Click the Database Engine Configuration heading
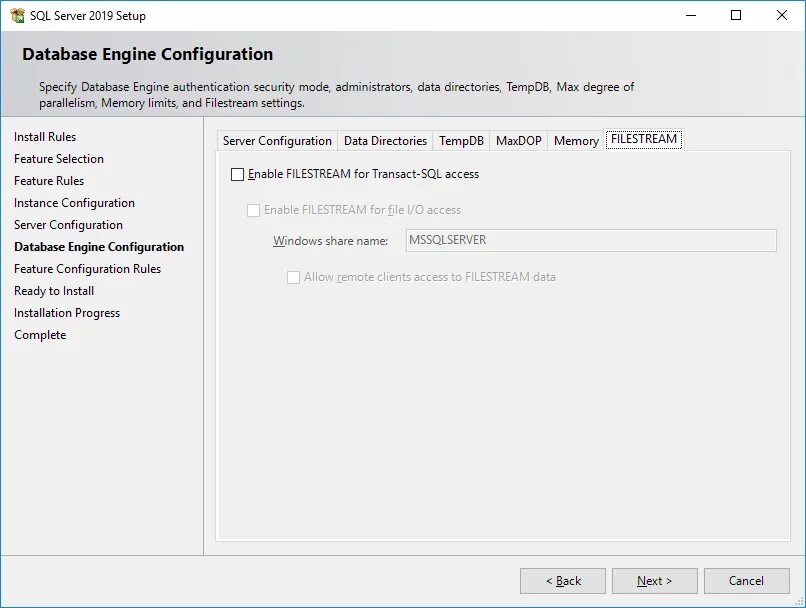The width and height of the screenshot is (806, 608). click(x=148, y=54)
